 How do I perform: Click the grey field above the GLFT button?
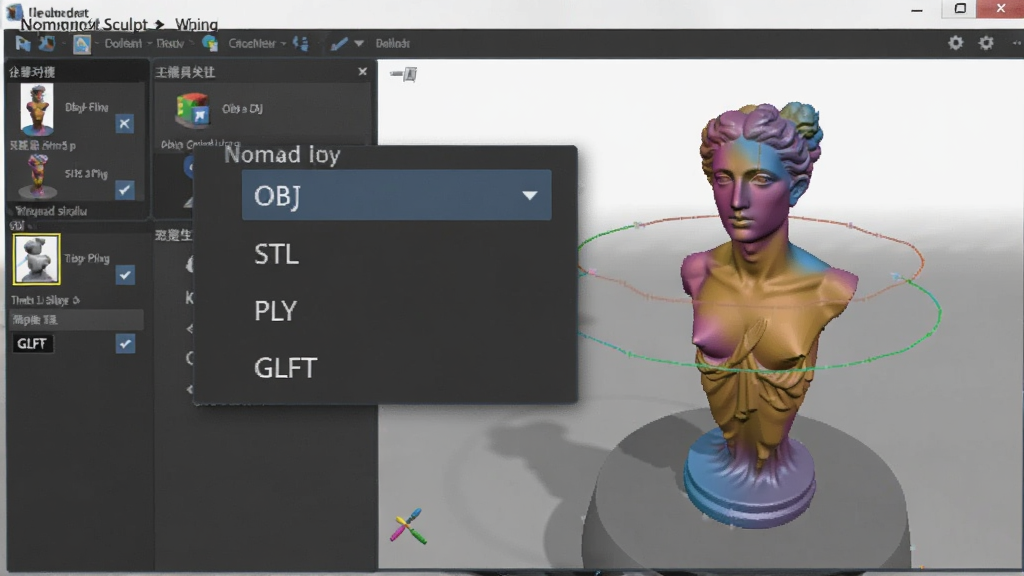[x=76, y=320]
